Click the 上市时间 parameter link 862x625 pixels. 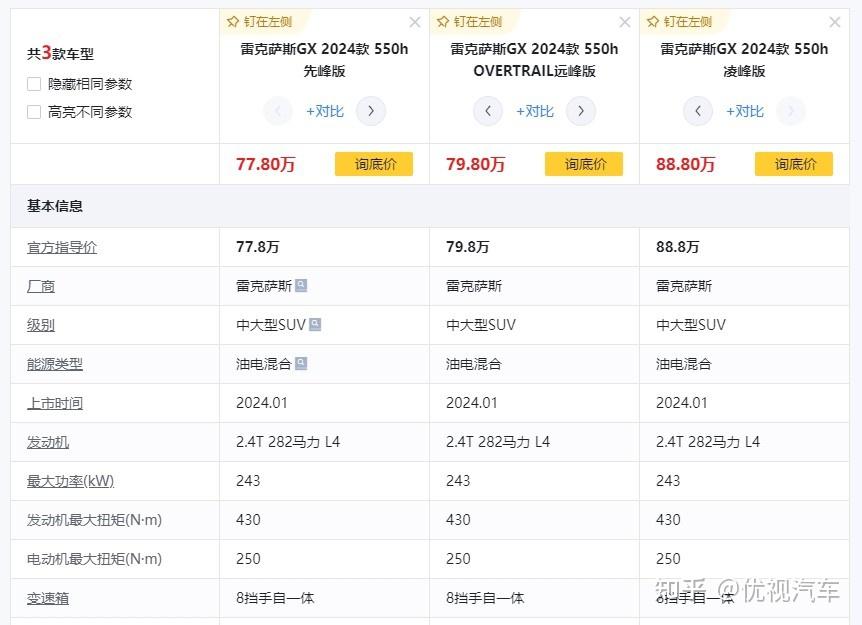[54, 402]
